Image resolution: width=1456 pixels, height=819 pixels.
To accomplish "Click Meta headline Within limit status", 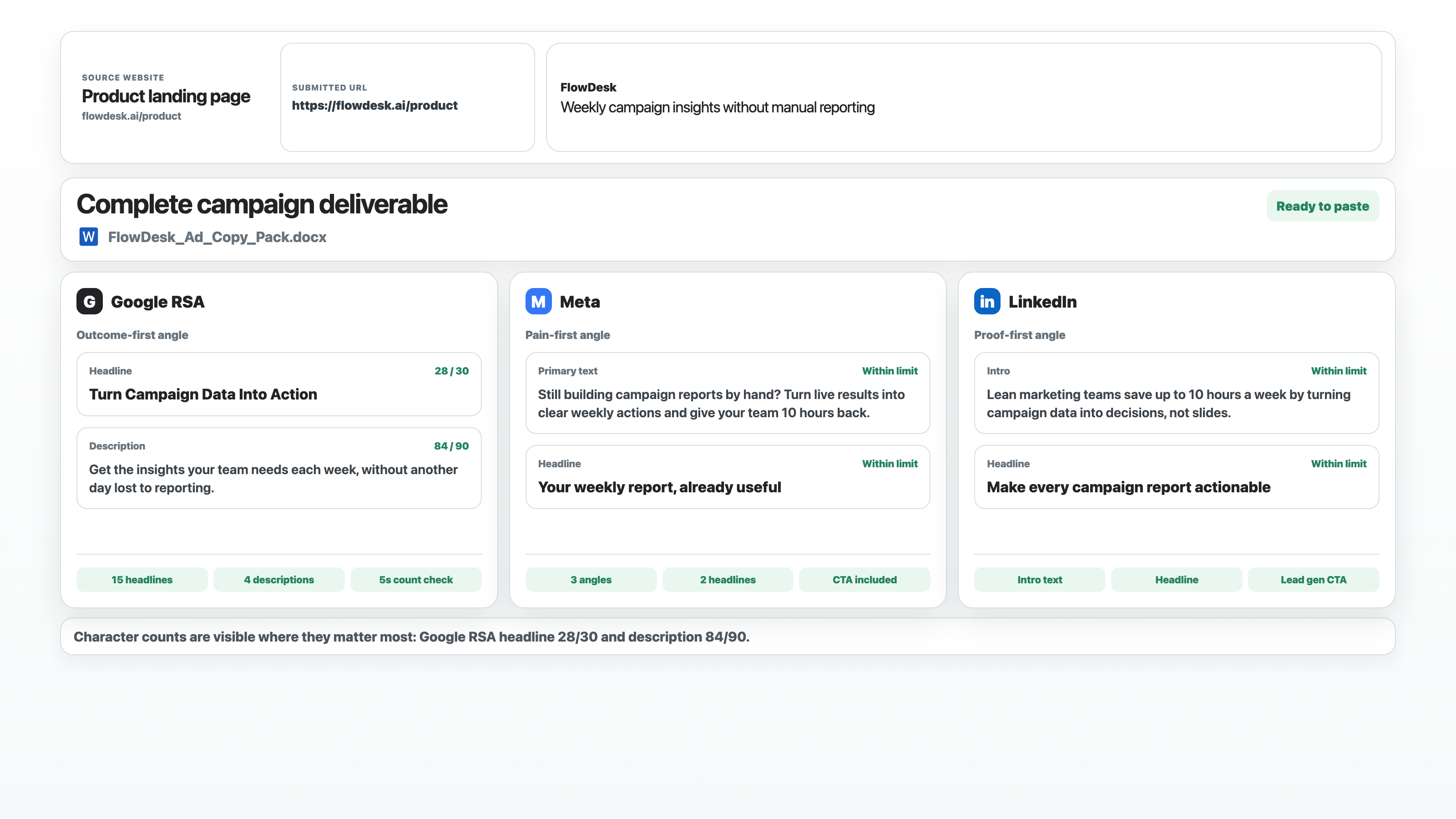I will pyautogui.click(x=890, y=464).
